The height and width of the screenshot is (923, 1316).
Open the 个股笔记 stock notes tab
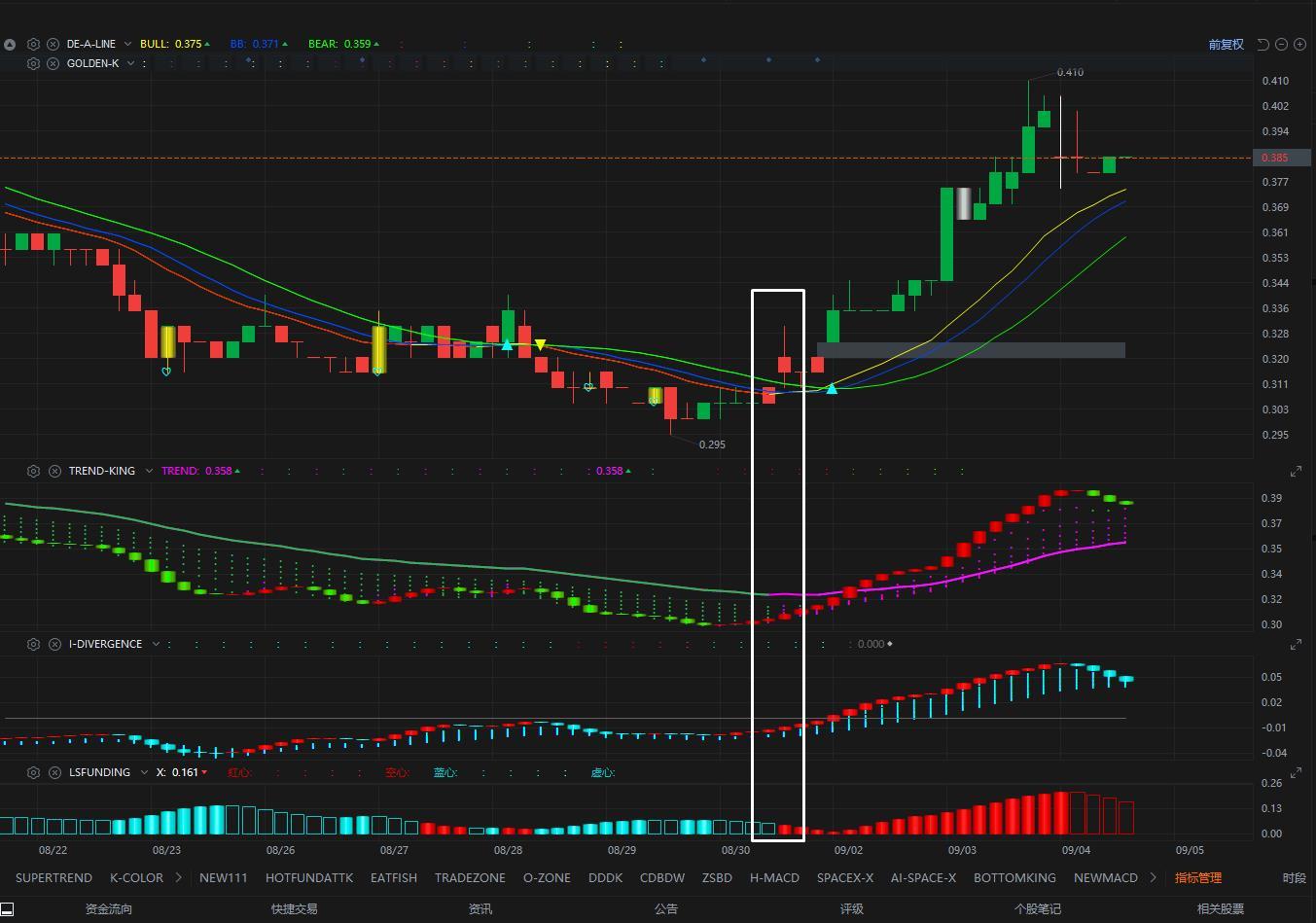[1038, 909]
